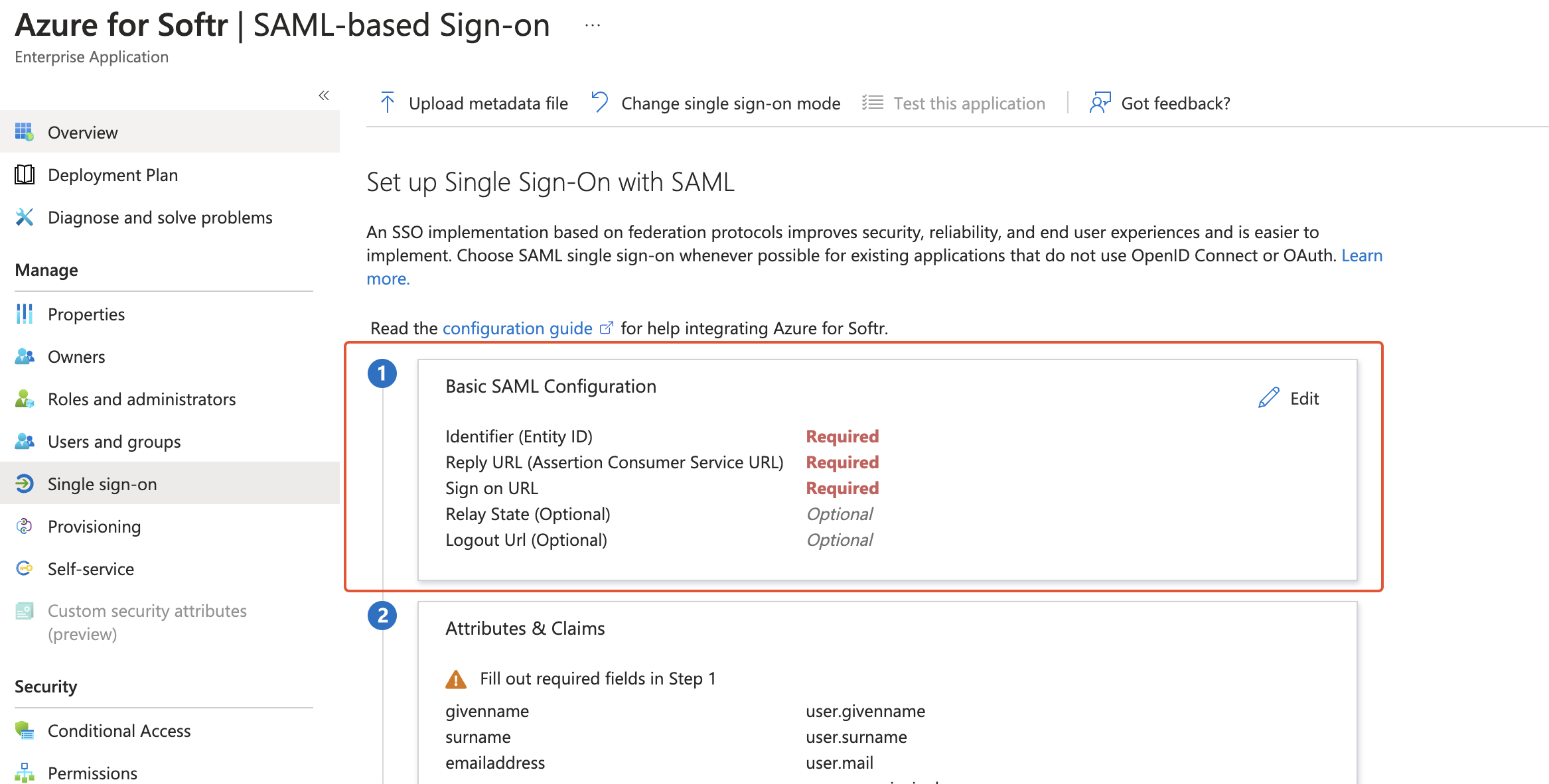Image resolution: width=1549 pixels, height=784 pixels.
Task: Select Permissions under Security
Action: coord(92,771)
